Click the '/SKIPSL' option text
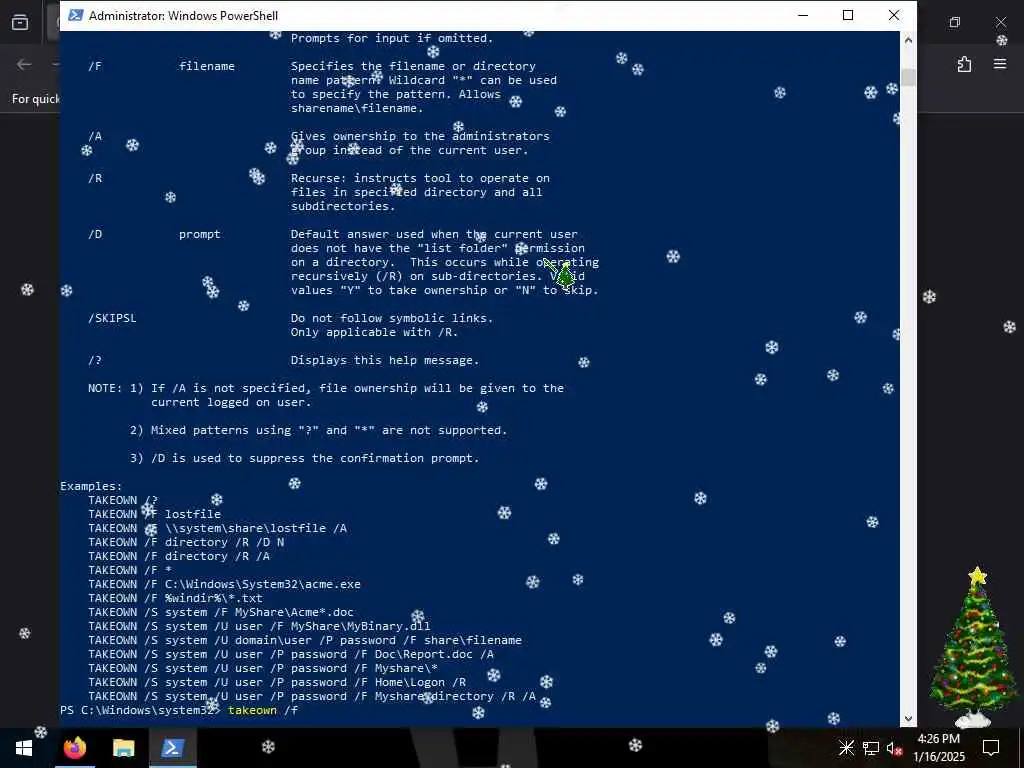Image resolution: width=1024 pixels, height=768 pixels. 112,318
